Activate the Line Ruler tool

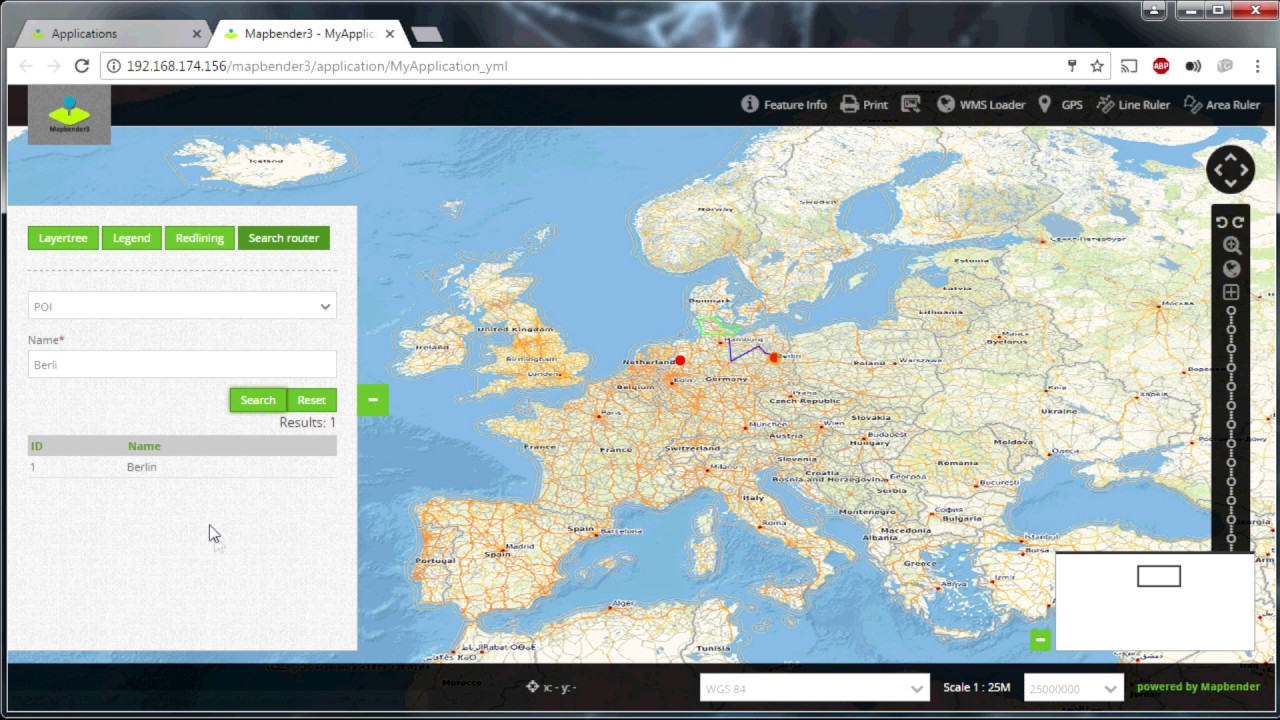tap(1133, 104)
